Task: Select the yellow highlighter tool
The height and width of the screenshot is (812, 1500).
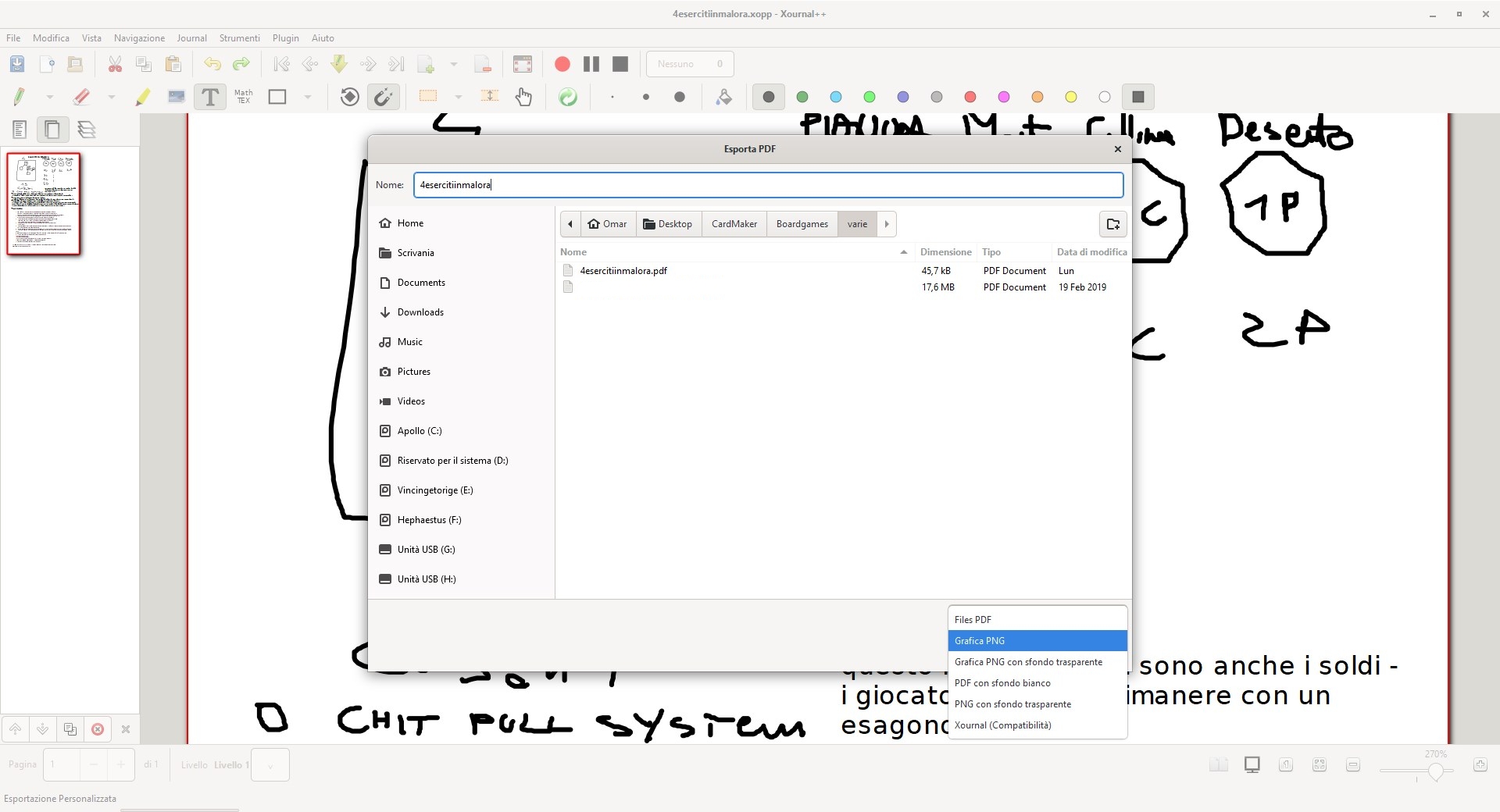Action: pos(142,97)
